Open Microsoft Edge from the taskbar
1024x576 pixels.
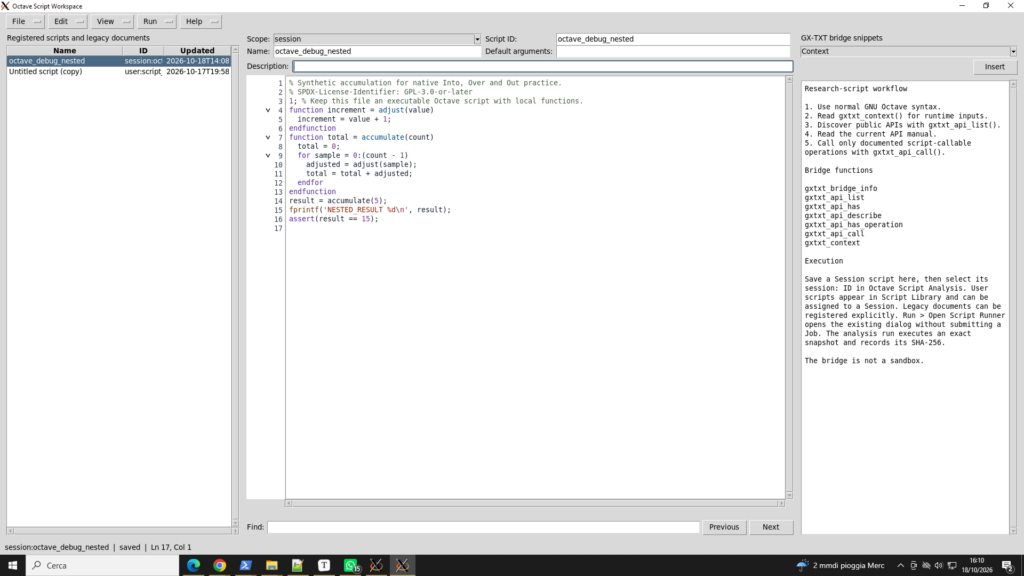(x=193, y=566)
